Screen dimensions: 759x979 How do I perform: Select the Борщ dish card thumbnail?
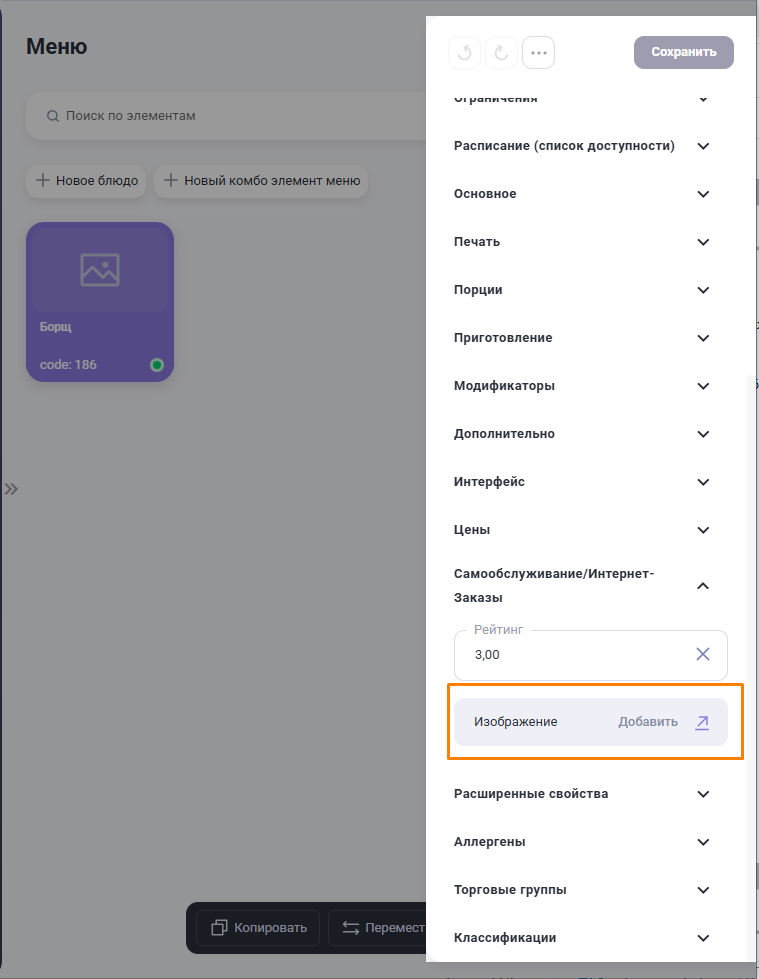tap(99, 269)
